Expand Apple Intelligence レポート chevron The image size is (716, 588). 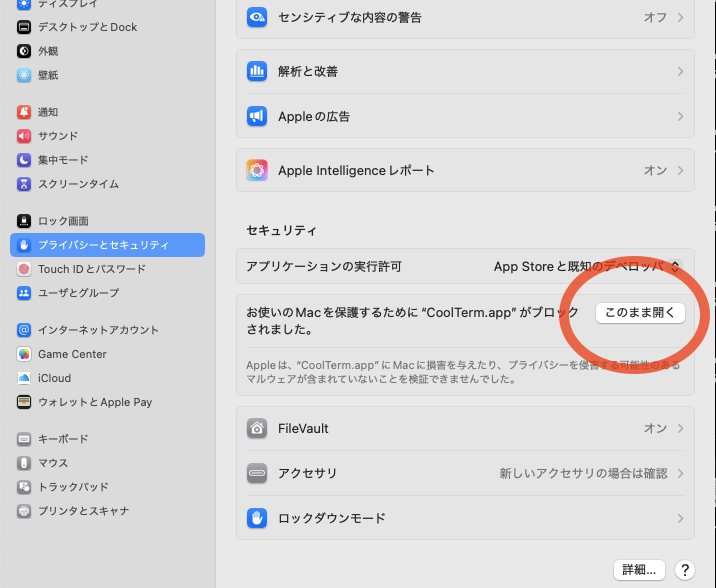(x=680, y=170)
